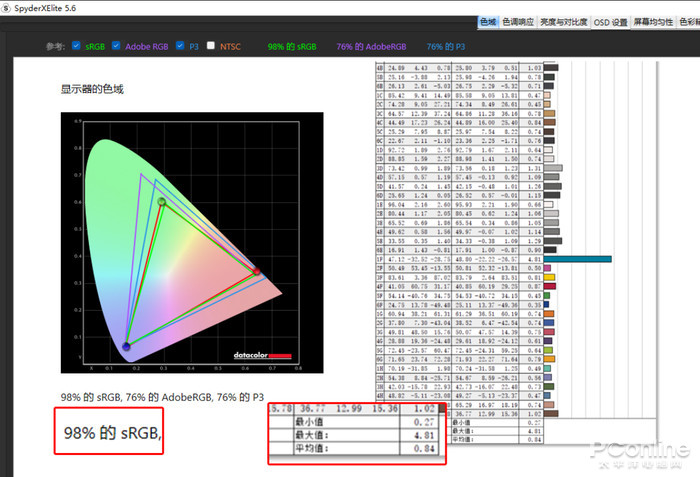Image resolution: width=700 pixels, height=477 pixels.
Task: Click the 显示器的色域 heading
Action: point(92,89)
